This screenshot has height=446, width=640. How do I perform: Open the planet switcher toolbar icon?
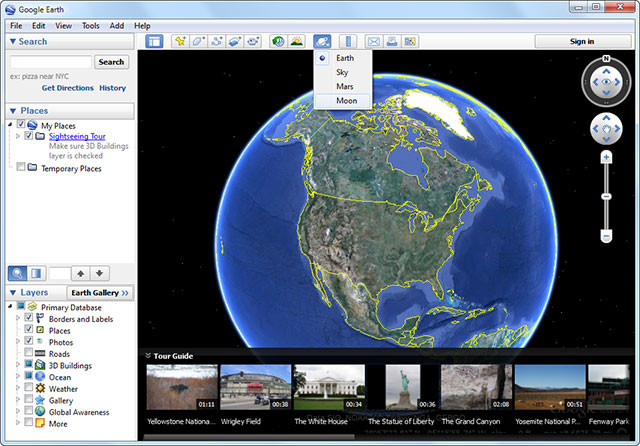pos(322,41)
